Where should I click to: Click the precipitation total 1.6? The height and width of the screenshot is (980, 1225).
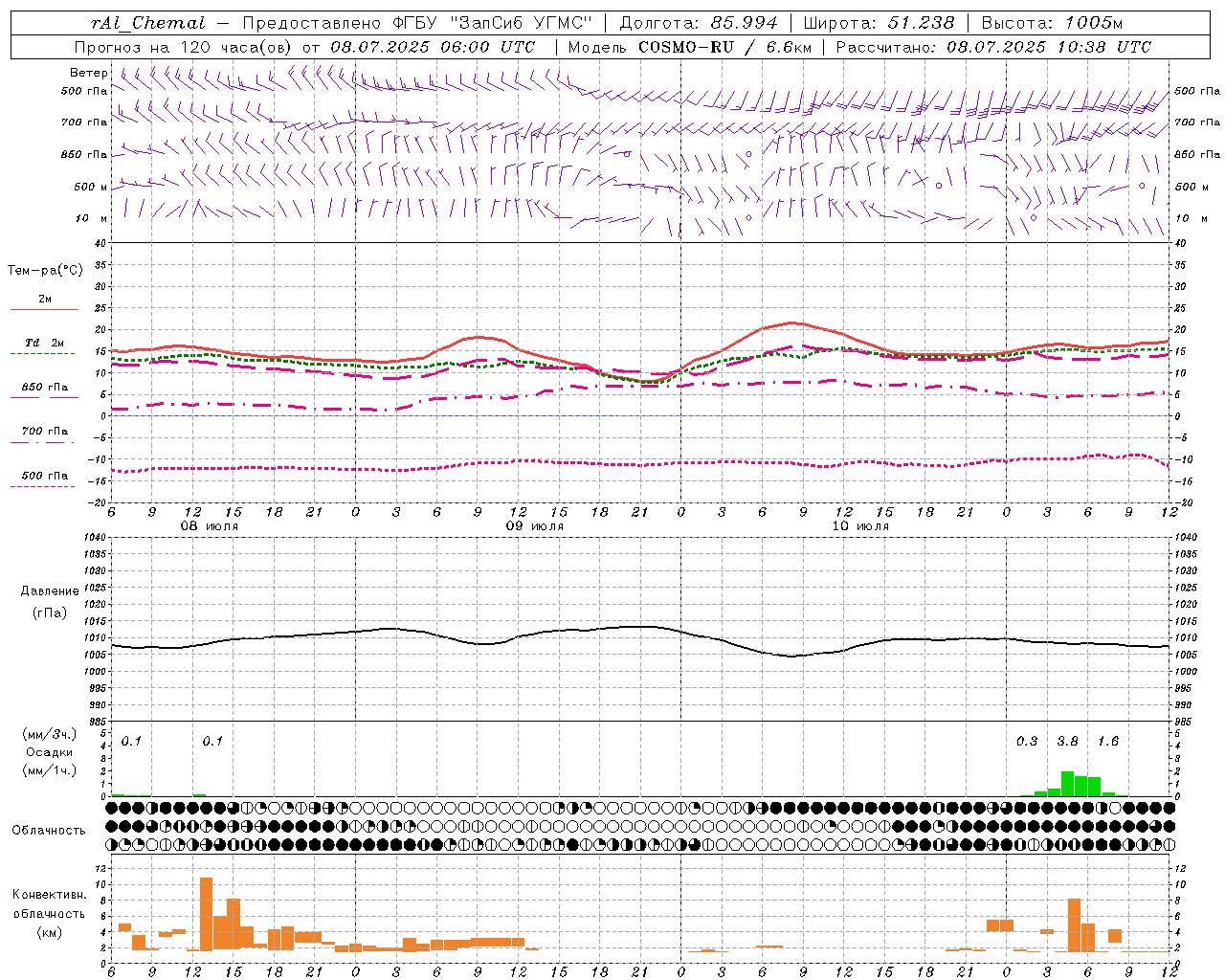coord(1108,741)
